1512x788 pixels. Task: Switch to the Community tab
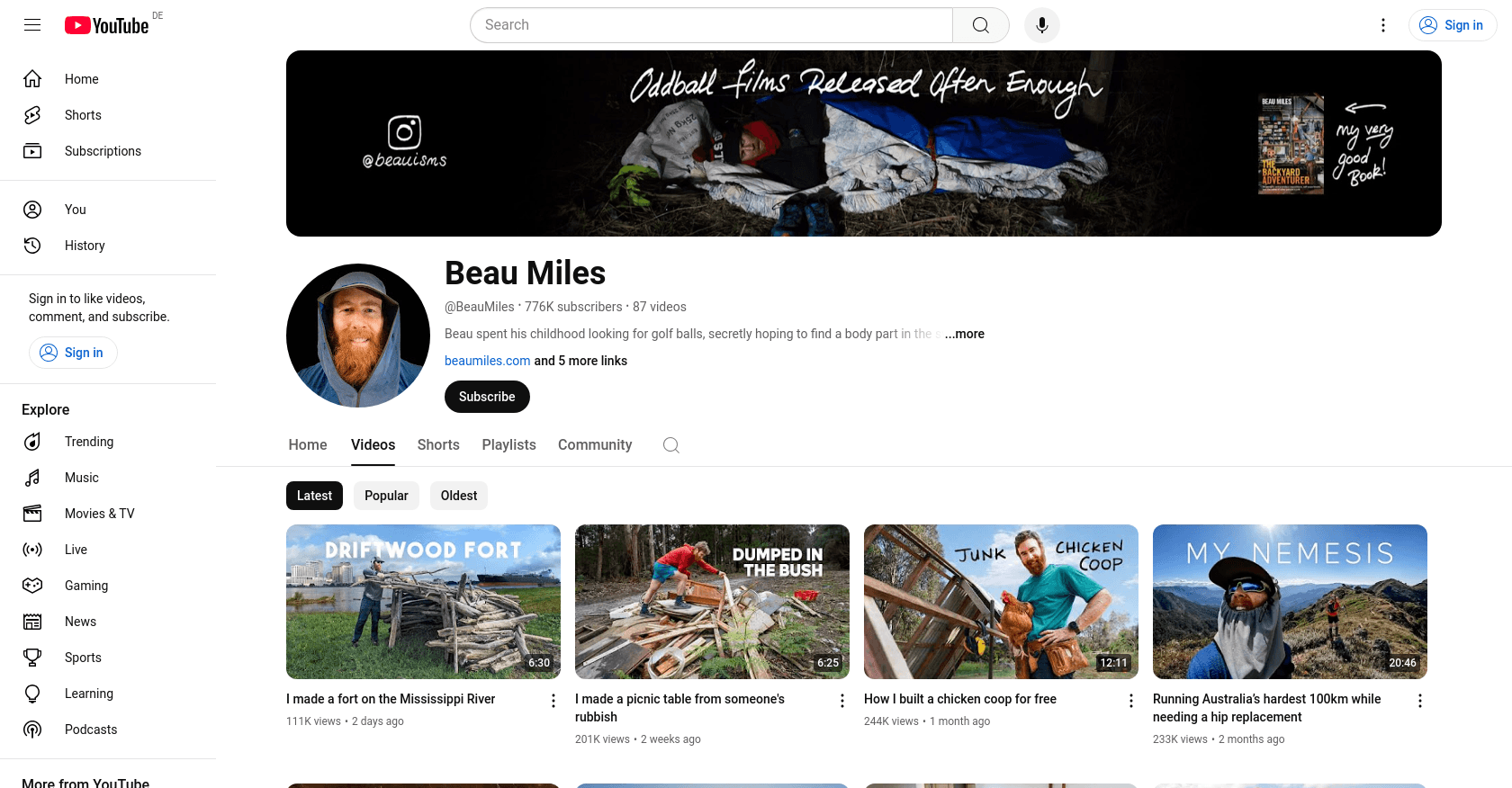click(595, 445)
